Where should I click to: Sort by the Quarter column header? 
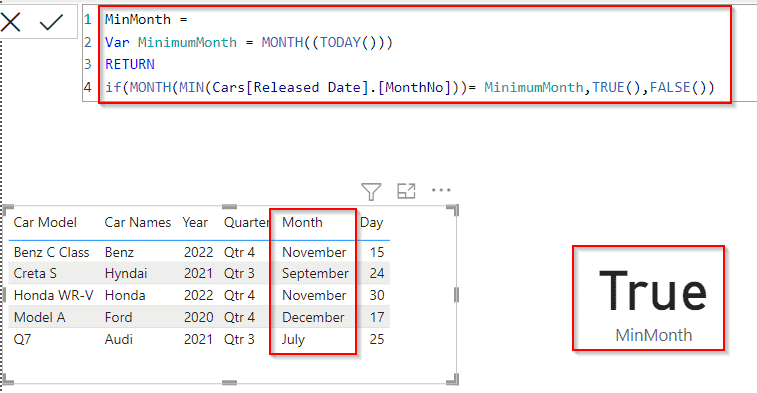pos(246,223)
